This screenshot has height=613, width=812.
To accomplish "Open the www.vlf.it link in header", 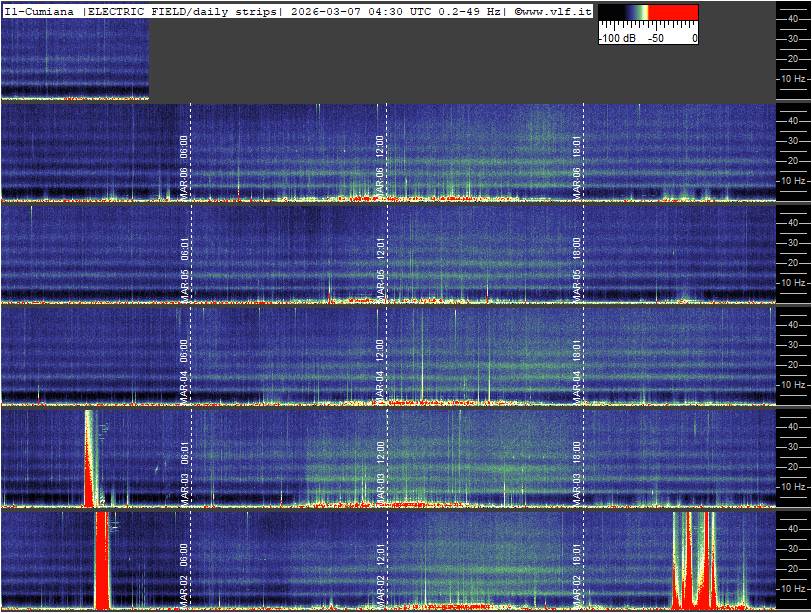I will (553, 10).
